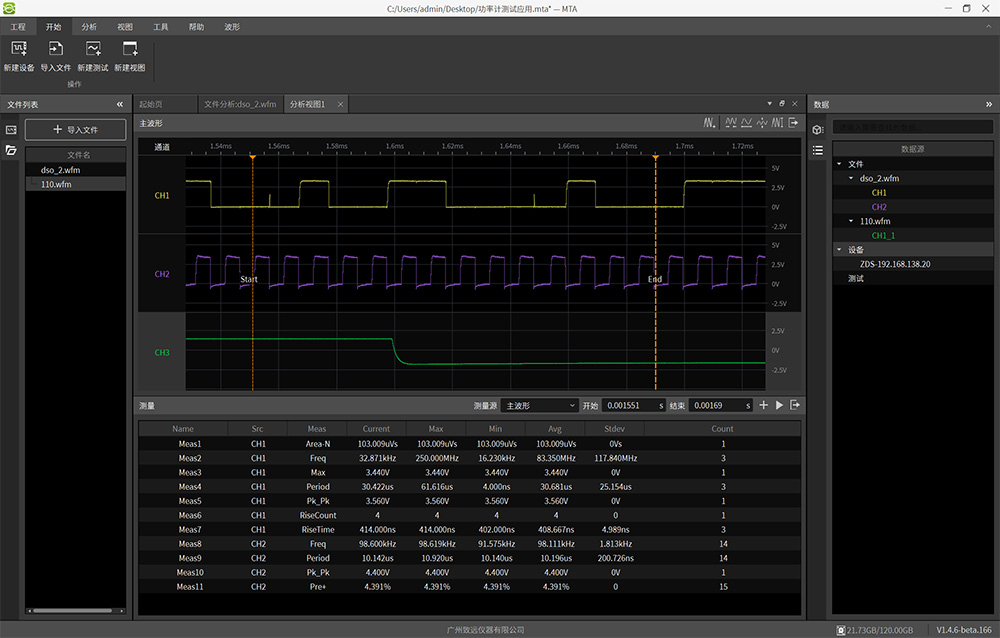Click the 开始 time input field

631,405
